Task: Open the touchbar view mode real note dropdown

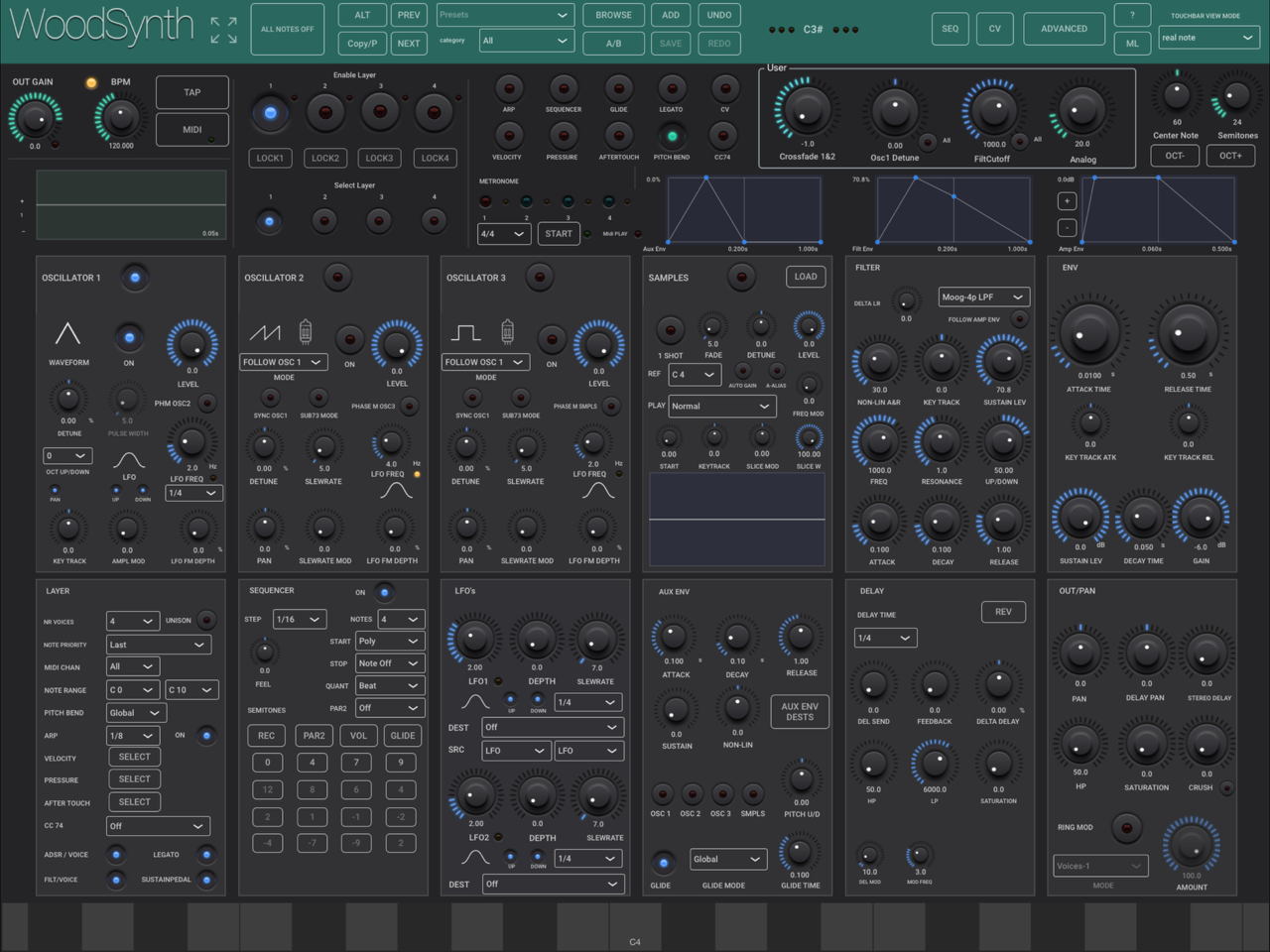Action: click(x=1209, y=38)
